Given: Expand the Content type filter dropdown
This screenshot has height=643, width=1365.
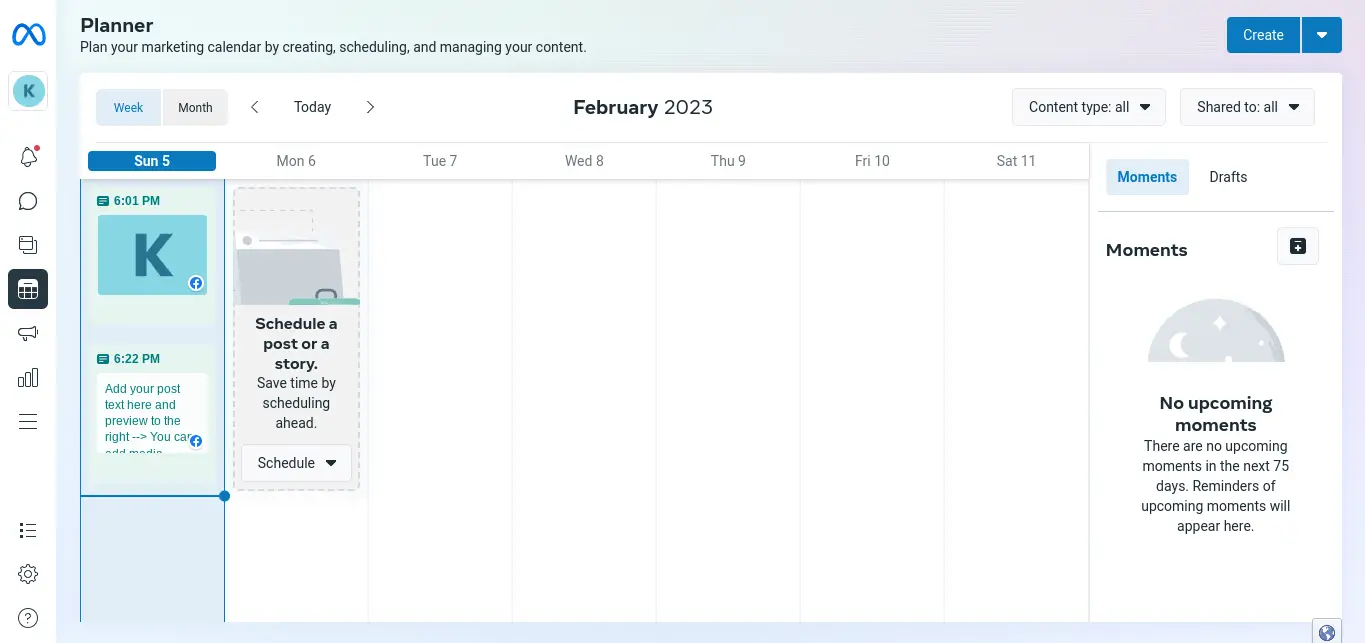Looking at the screenshot, I should (x=1089, y=107).
